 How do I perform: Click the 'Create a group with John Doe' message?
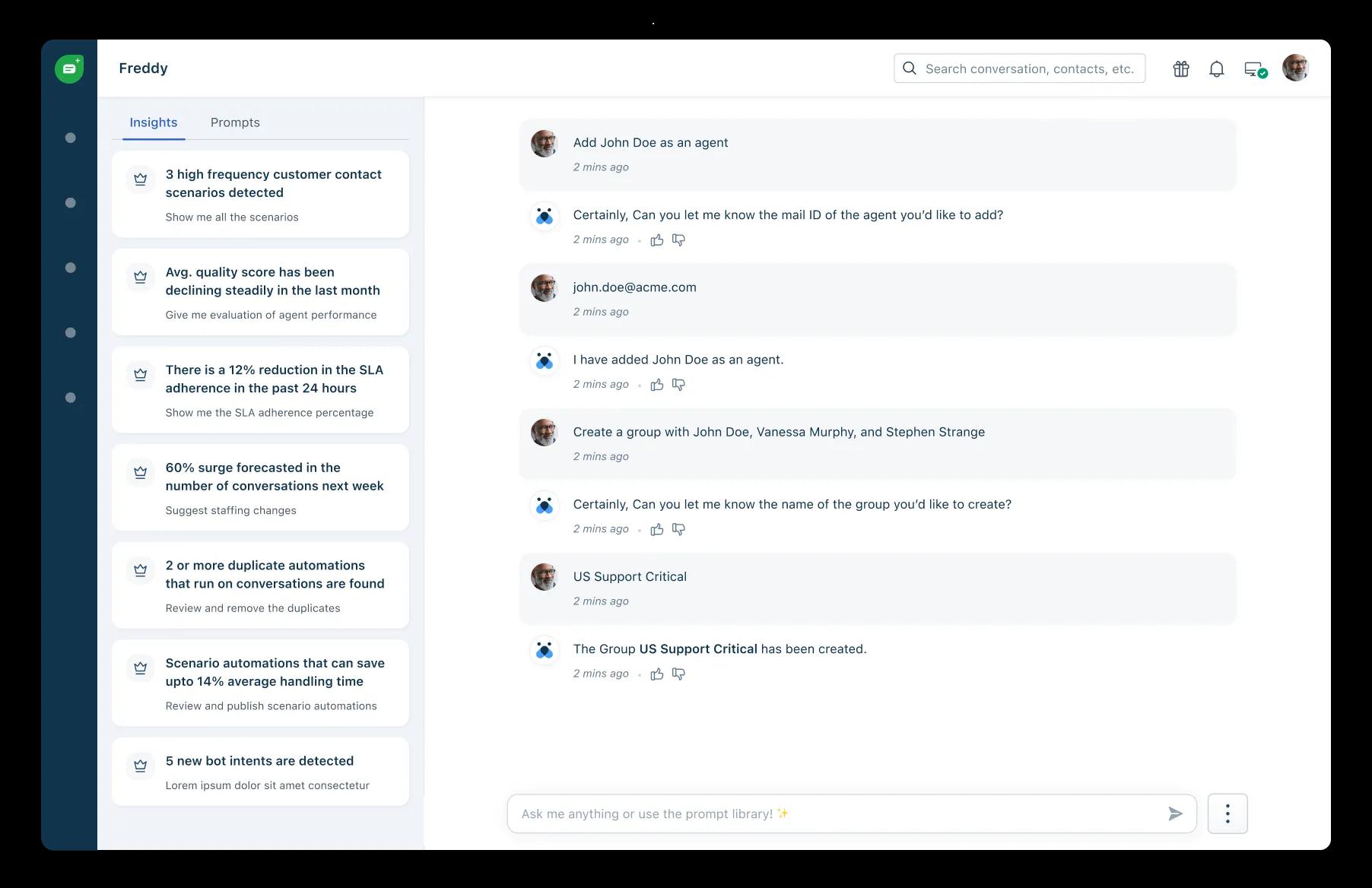click(x=779, y=432)
